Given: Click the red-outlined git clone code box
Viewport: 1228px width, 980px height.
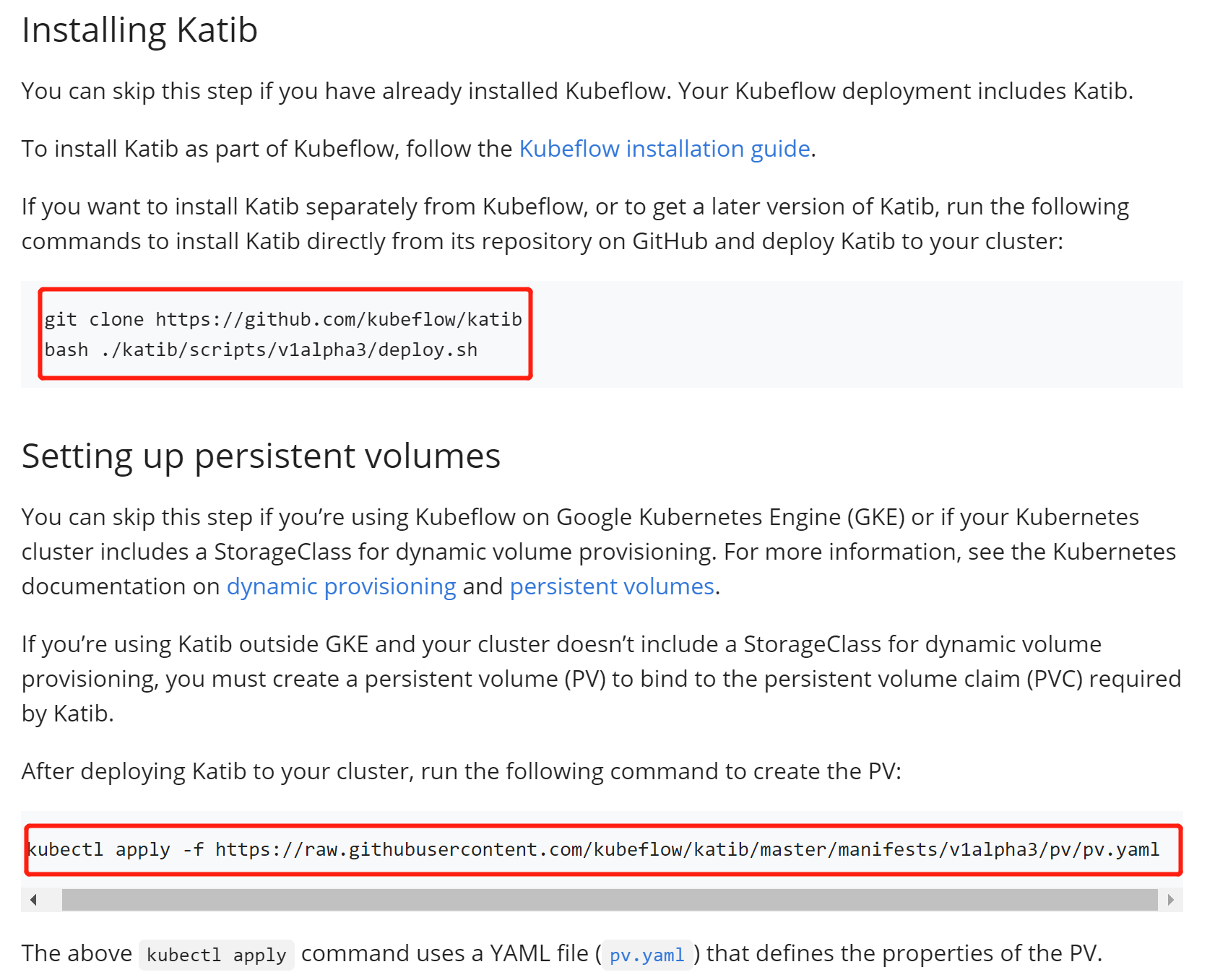Looking at the screenshot, I should point(285,334).
